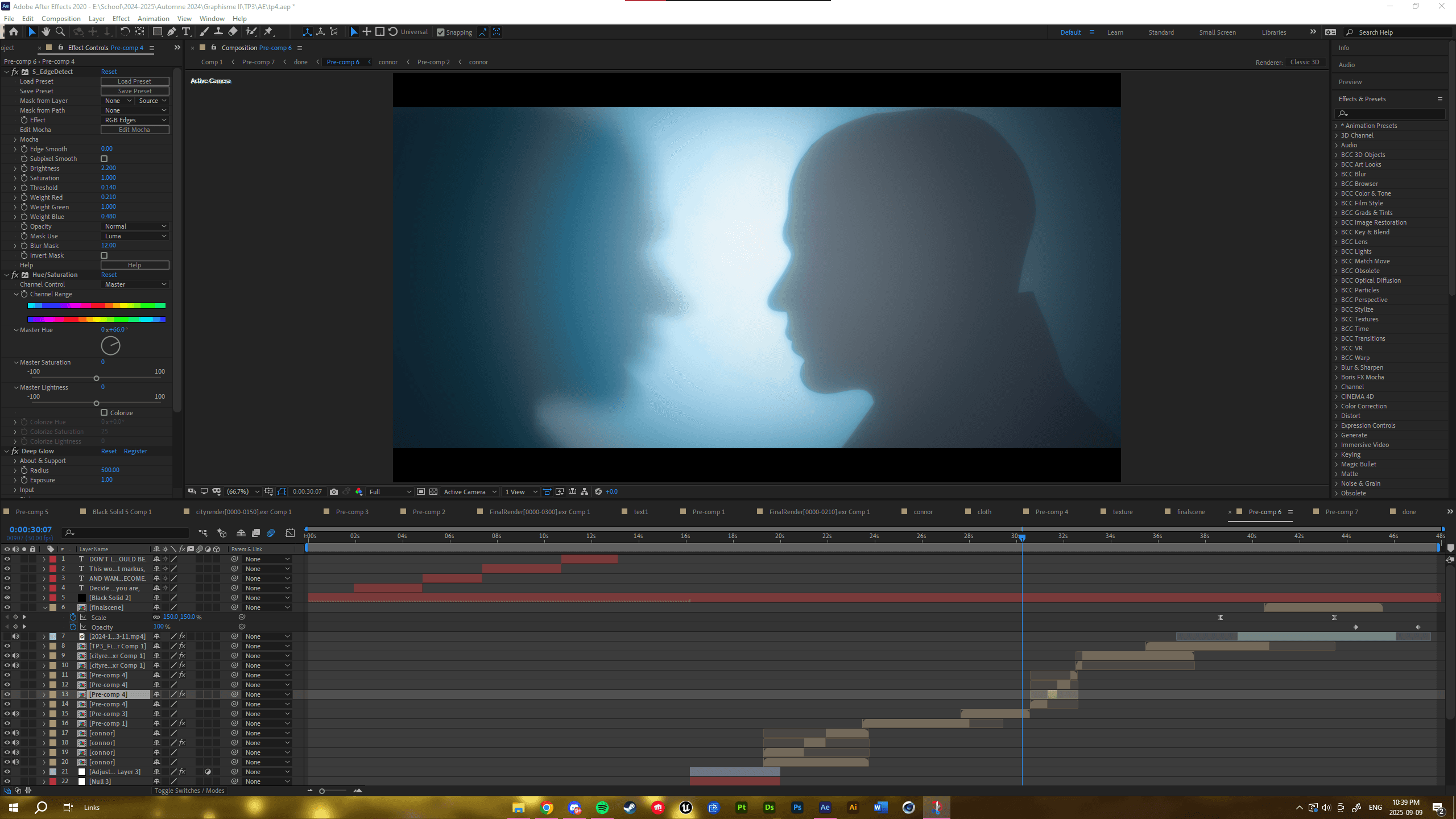Hide the Black Solid 2 layer
1456x819 pixels.
coord(7,598)
